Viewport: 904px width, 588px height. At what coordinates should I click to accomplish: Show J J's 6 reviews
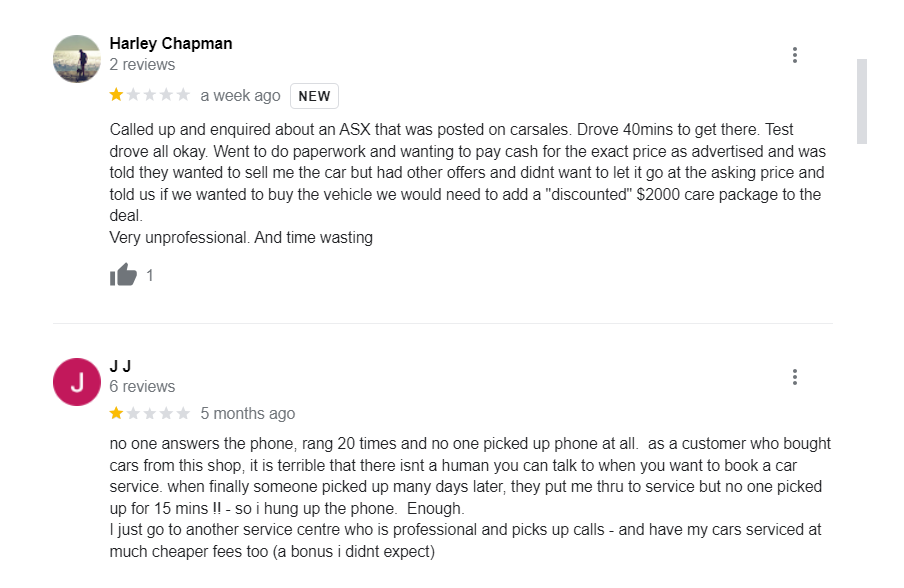pos(142,386)
